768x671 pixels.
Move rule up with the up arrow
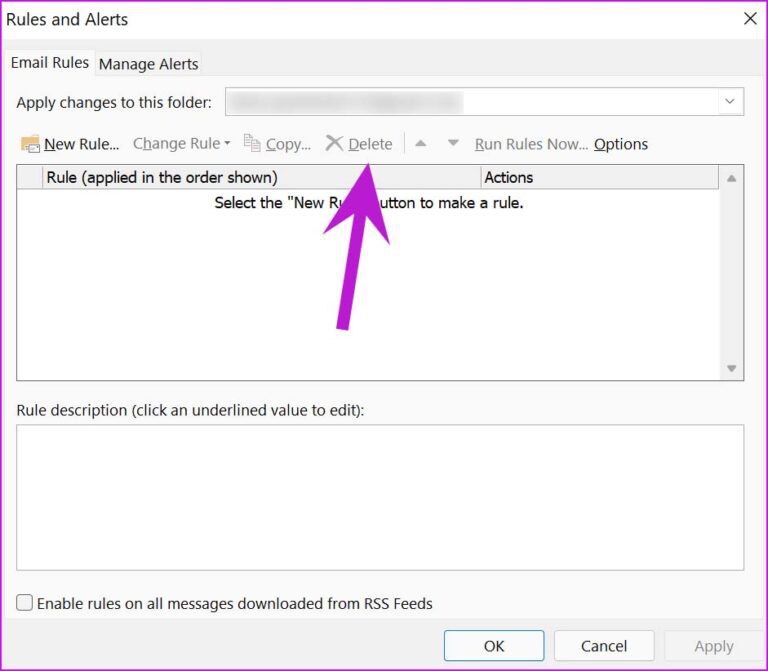420,144
